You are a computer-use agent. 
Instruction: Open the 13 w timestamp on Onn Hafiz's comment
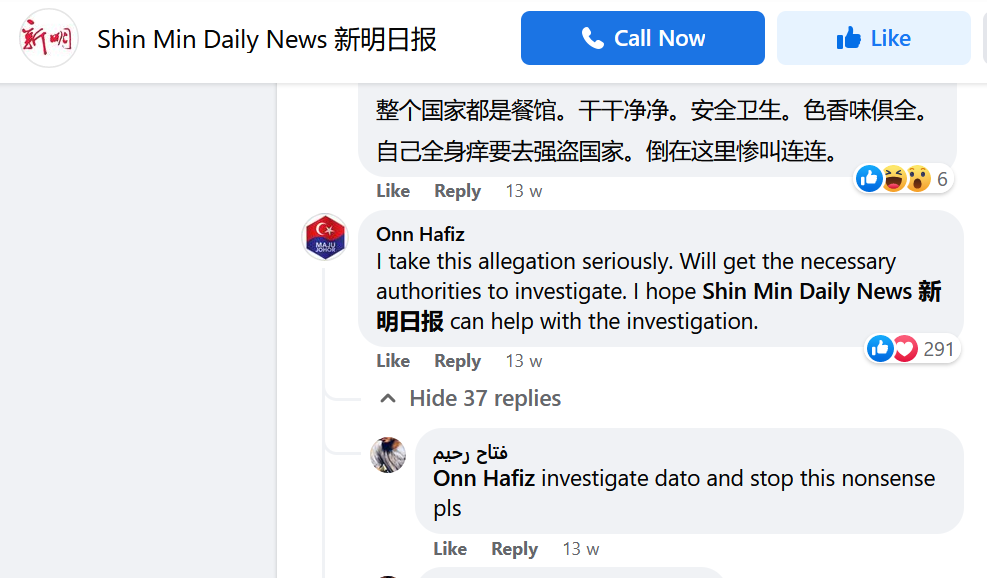coord(523,361)
